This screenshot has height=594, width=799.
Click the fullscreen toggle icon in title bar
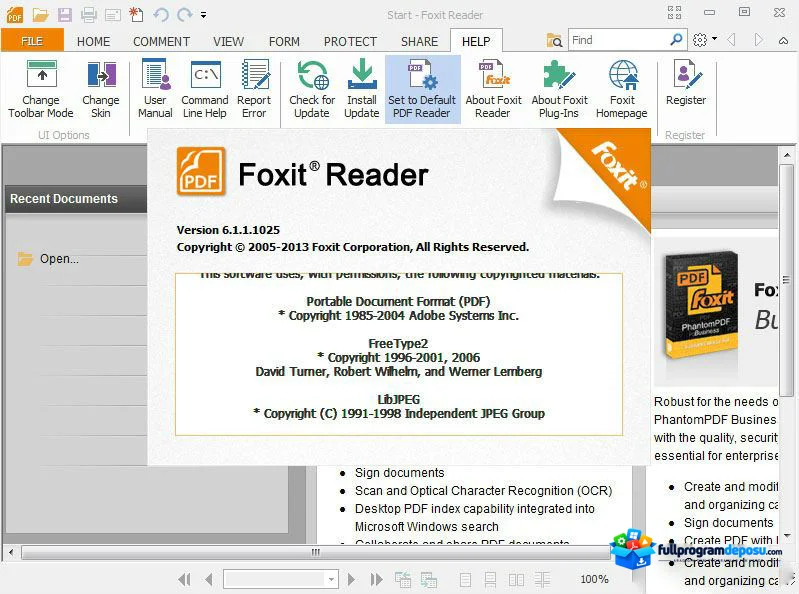674,13
